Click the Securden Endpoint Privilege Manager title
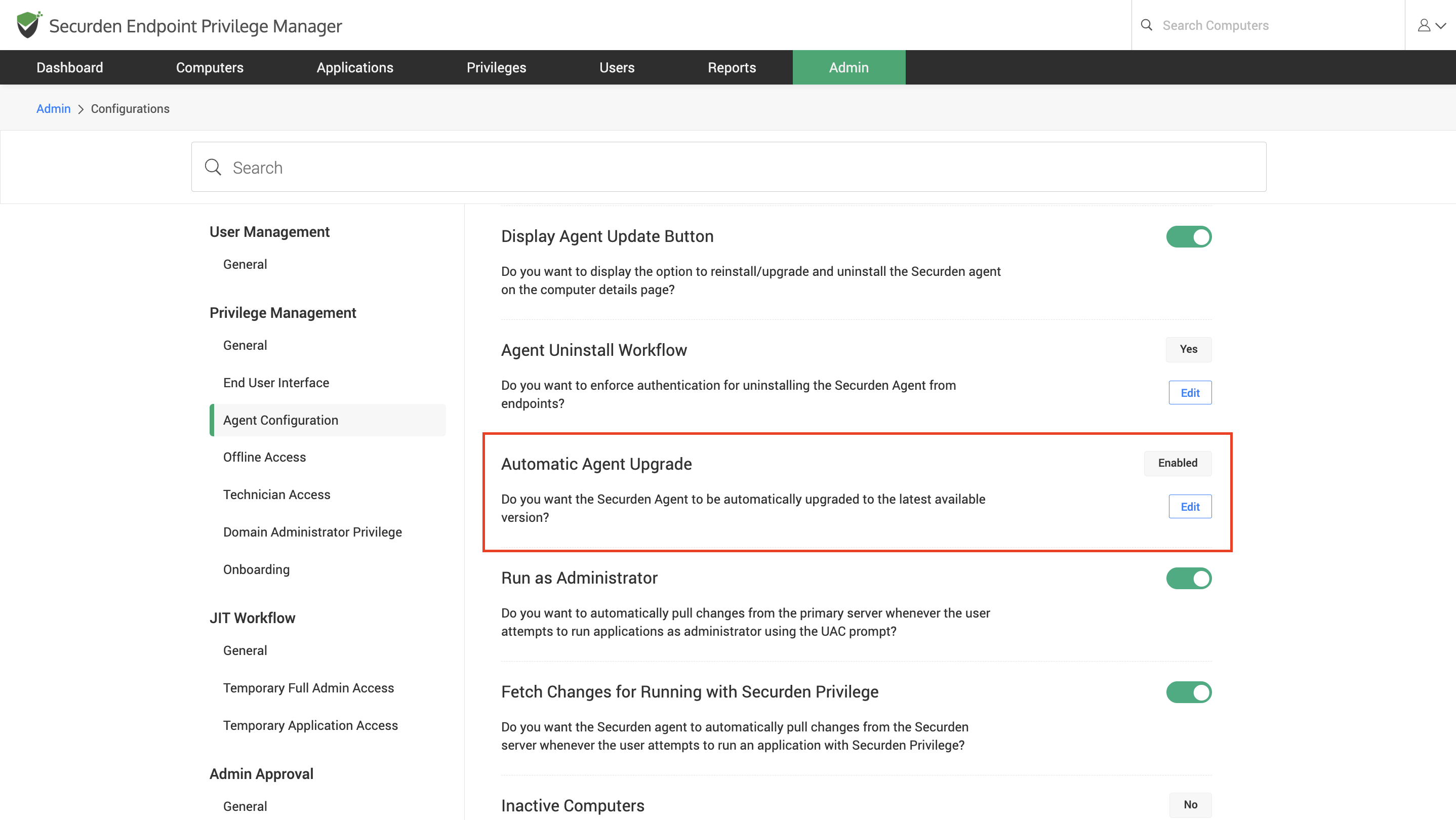This screenshot has width=1456, height=820. coord(195,26)
